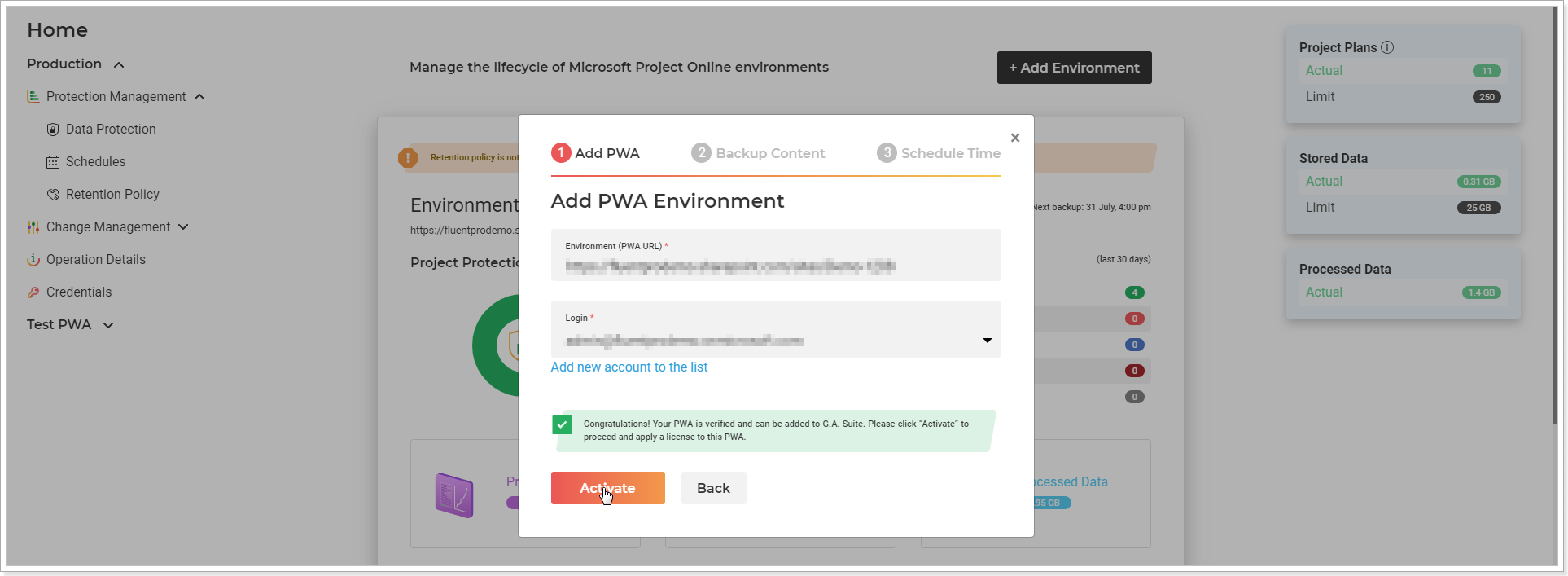This screenshot has width=1568, height=576.
Task: Select the Add PWA step tab
Action: [x=596, y=153]
